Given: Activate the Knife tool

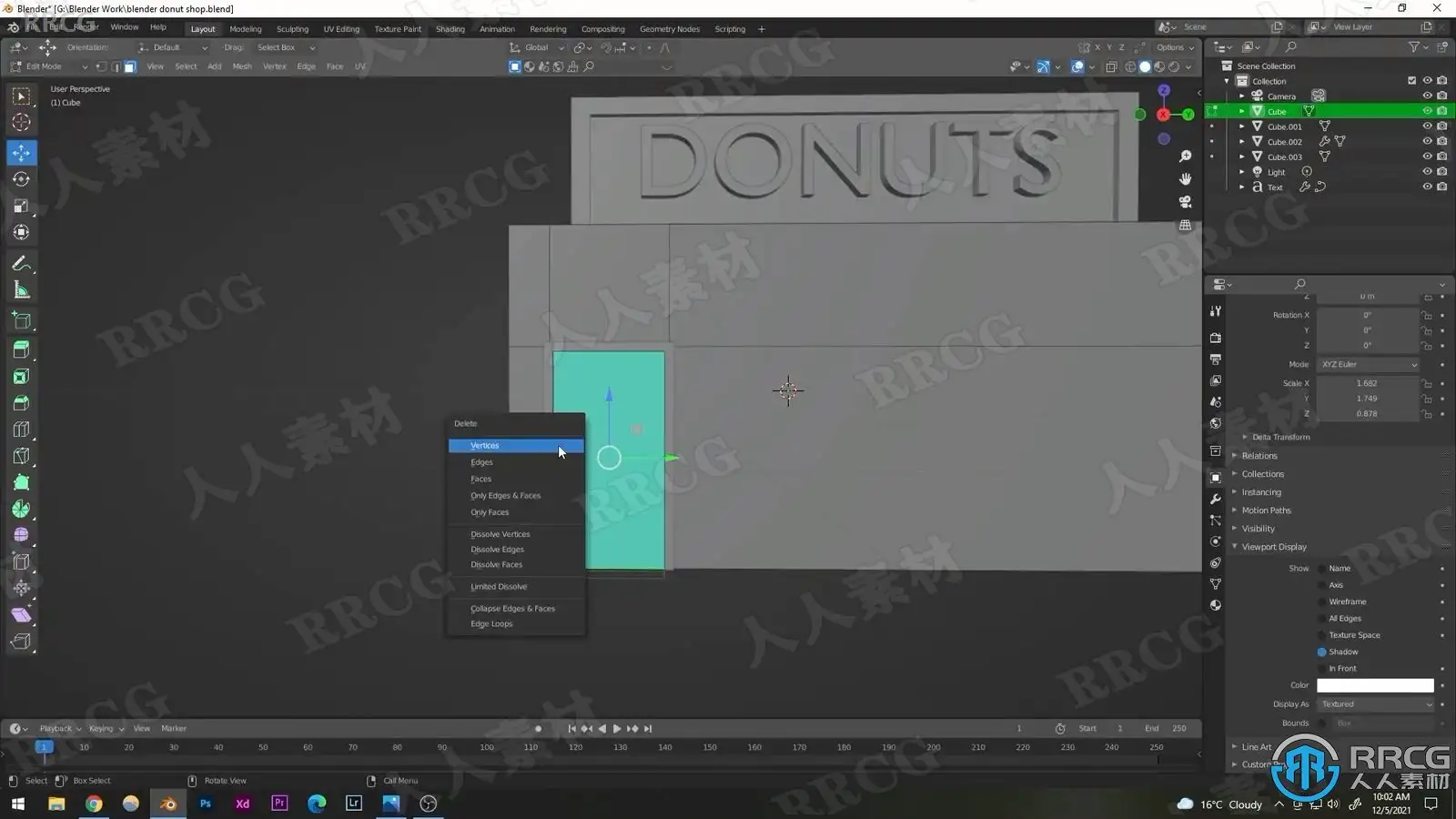Looking at the screenshot, I should (x=21, y=455).
